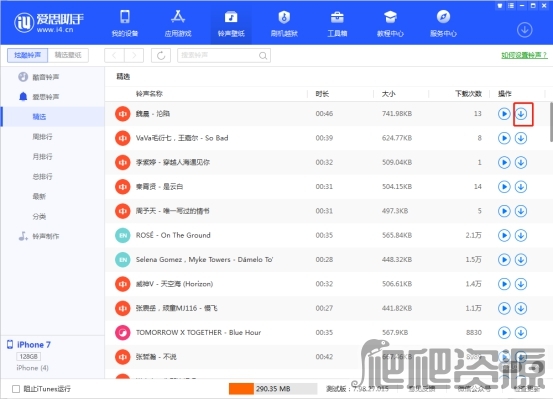Play the So Bad ringtone
This screenshot has height=400, width=553.
(x=504, y=138)
